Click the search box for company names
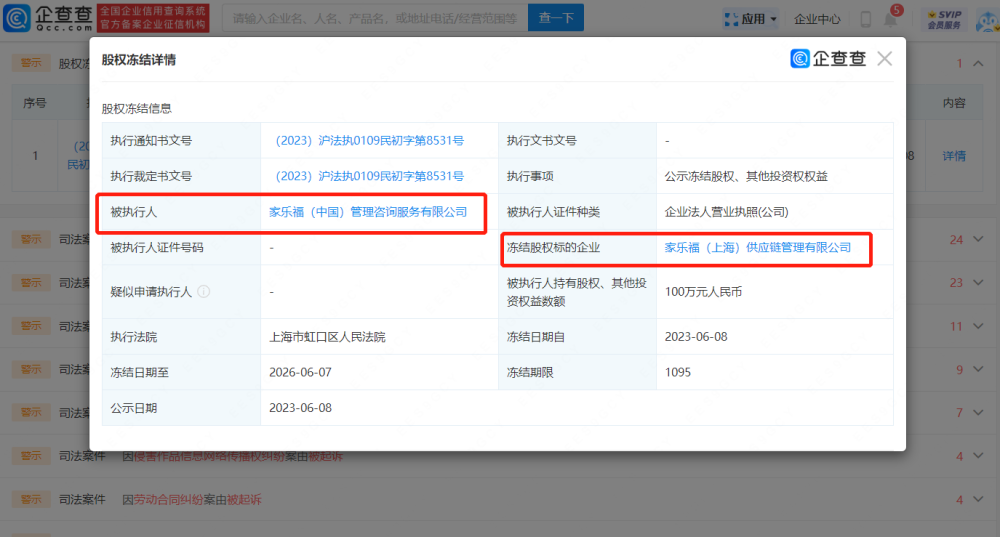The width and height of the screenshot is (1000, 537). [x=375, y=18]
